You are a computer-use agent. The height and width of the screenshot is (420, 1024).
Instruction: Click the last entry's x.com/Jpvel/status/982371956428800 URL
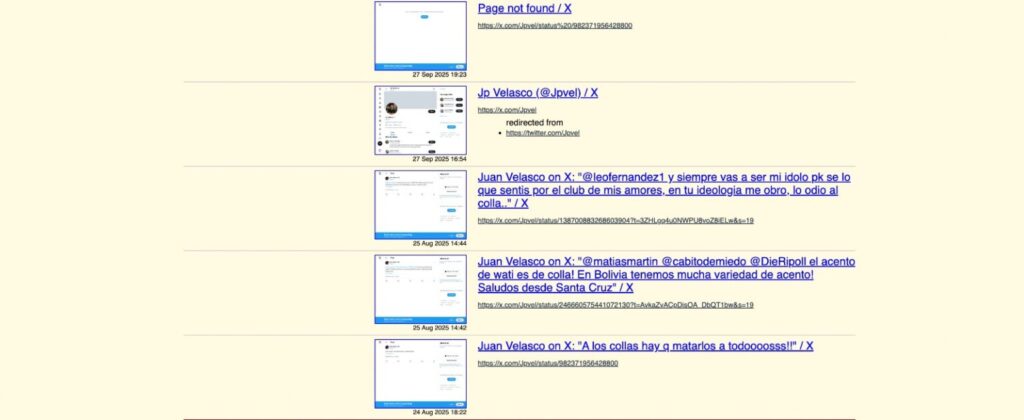tap(547, 363)
